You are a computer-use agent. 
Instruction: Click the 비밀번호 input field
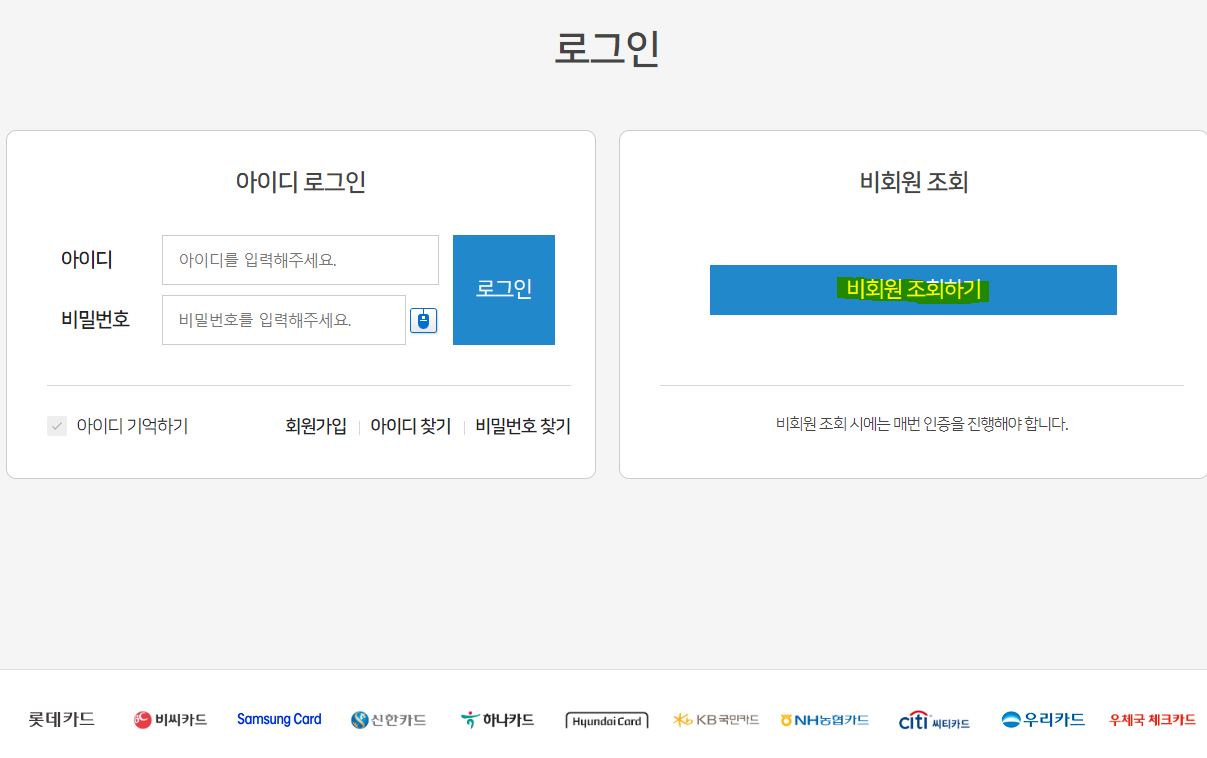pos(283,319)
